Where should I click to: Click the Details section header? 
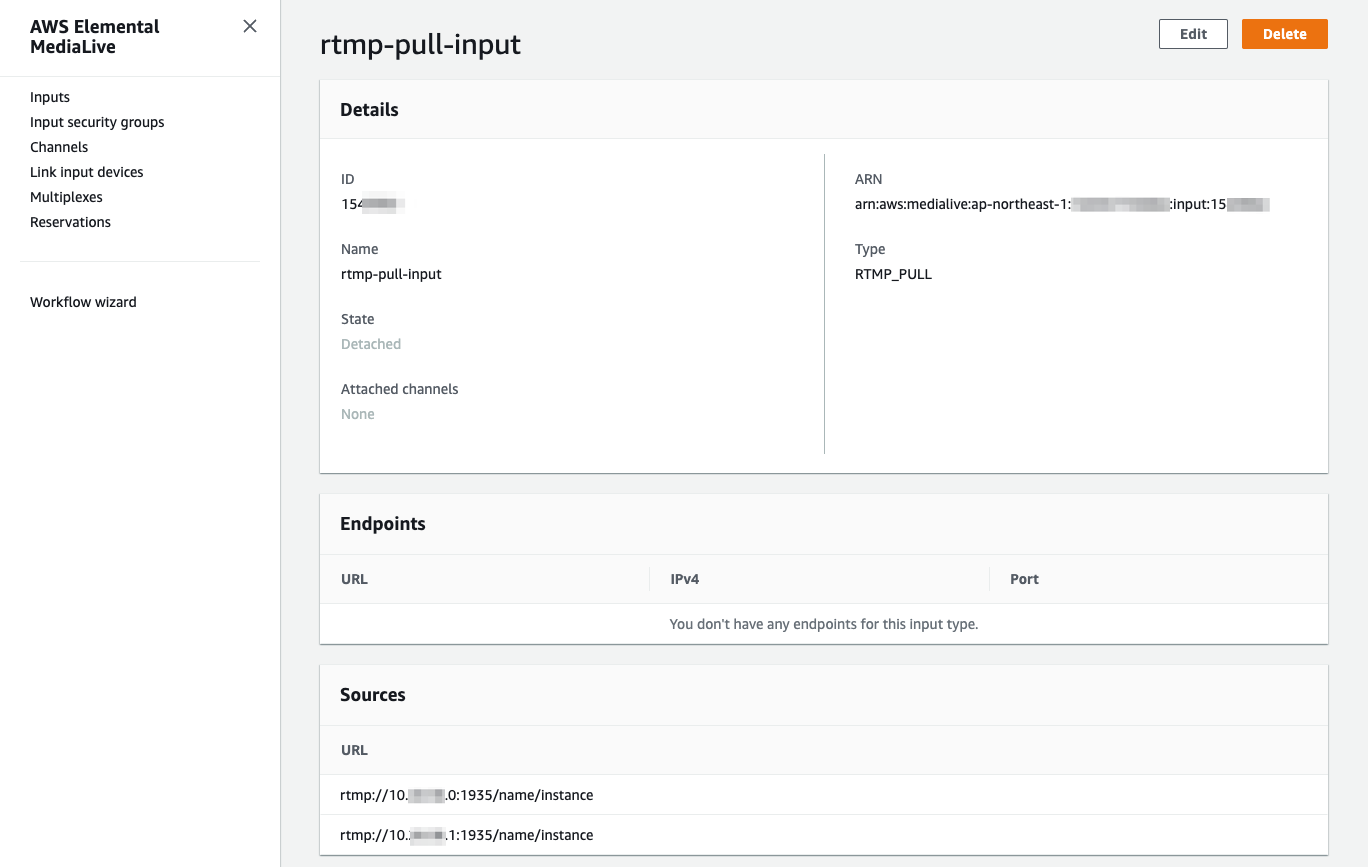tap(369, 110)
